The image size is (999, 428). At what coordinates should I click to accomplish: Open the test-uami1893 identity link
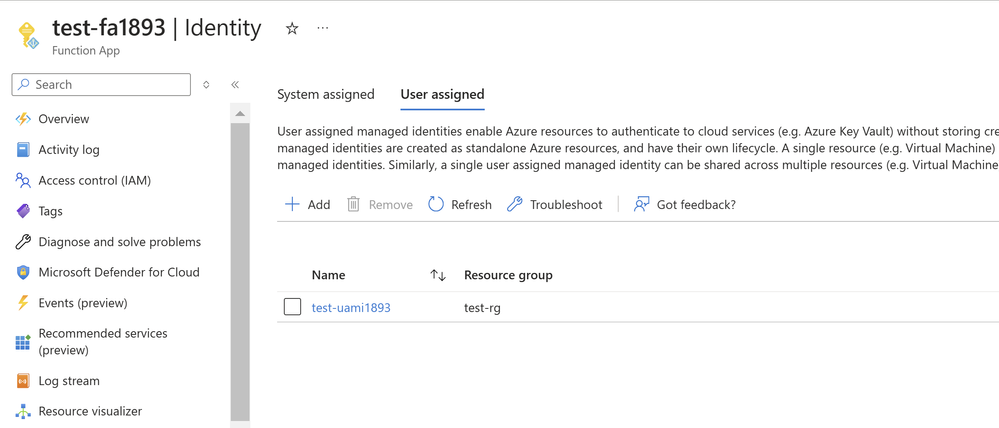[351, 308]
